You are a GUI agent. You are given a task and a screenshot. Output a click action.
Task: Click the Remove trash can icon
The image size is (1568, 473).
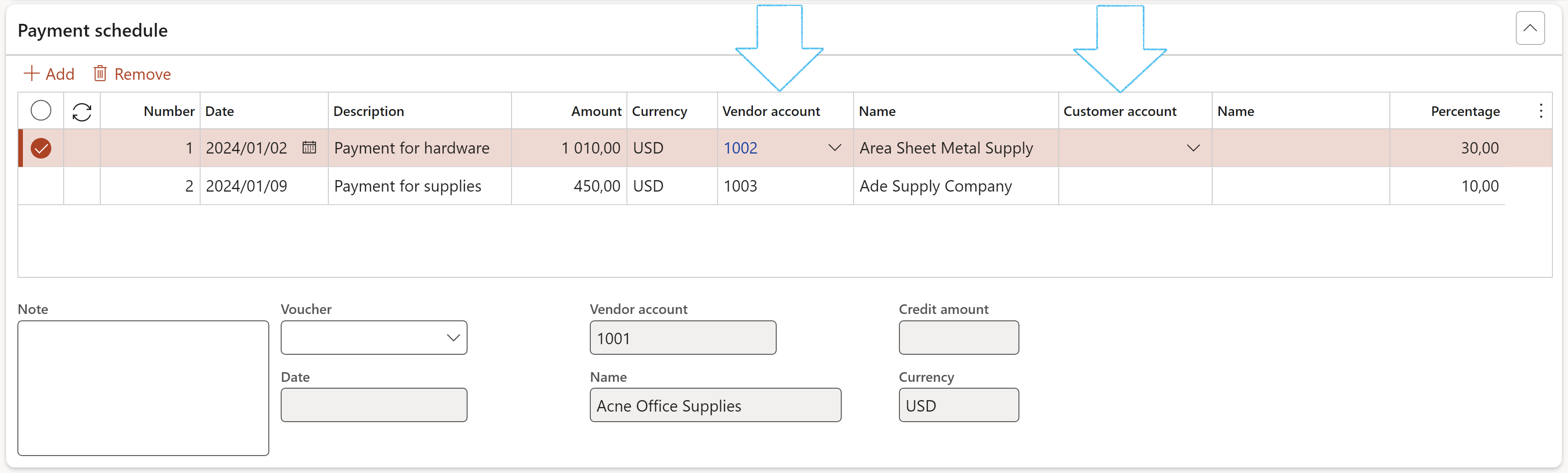point(100,74)
